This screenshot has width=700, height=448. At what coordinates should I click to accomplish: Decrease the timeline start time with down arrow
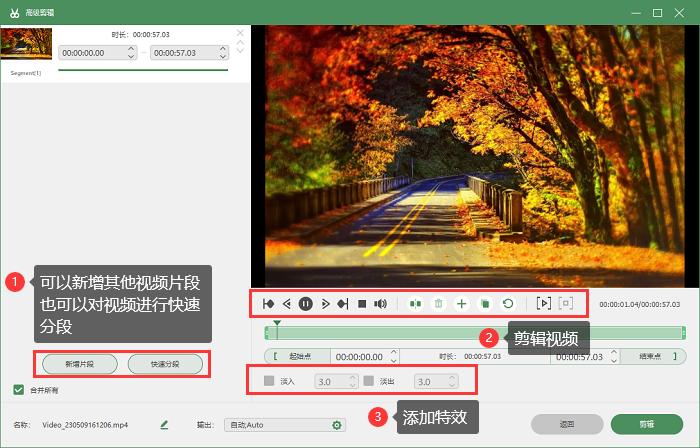(394, 360)
